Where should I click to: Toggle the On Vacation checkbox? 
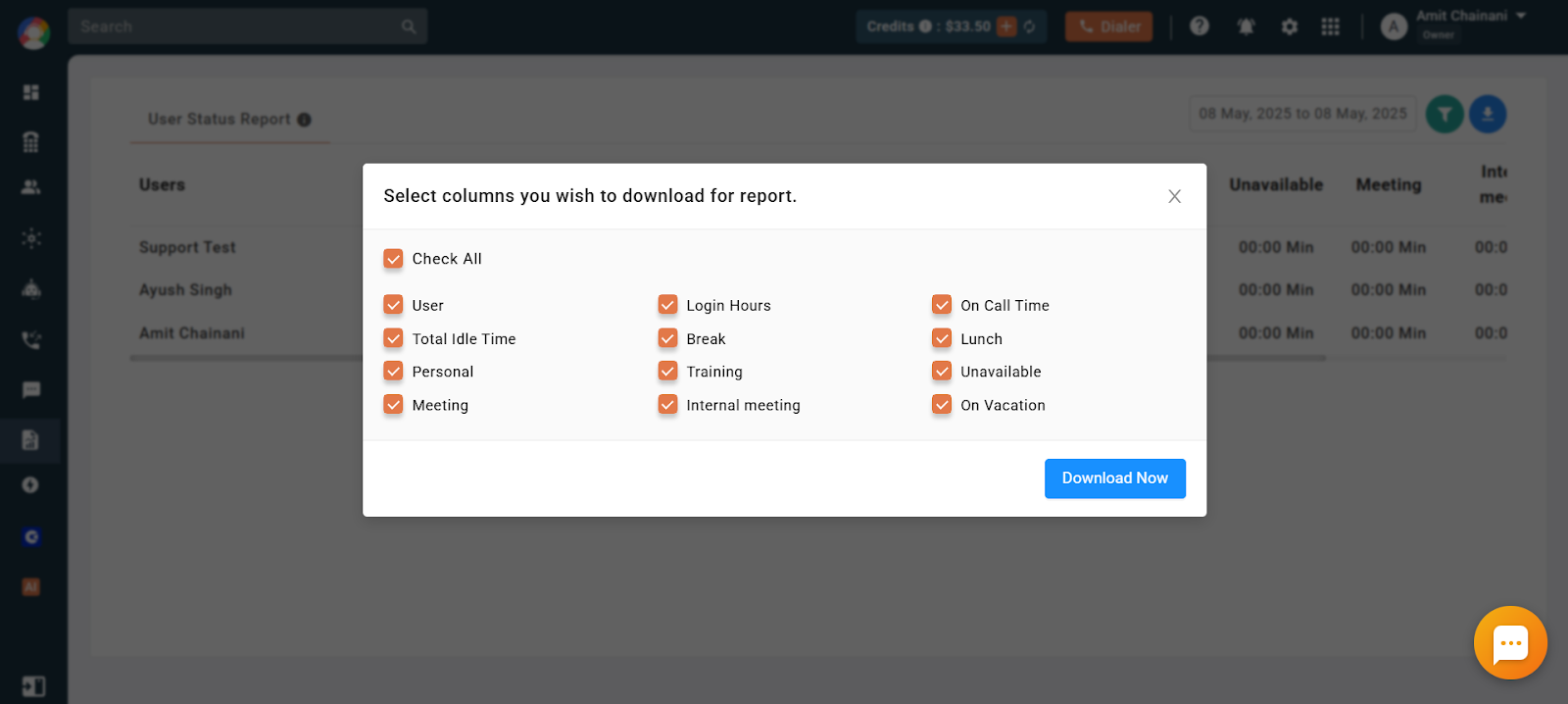[942, 405]
